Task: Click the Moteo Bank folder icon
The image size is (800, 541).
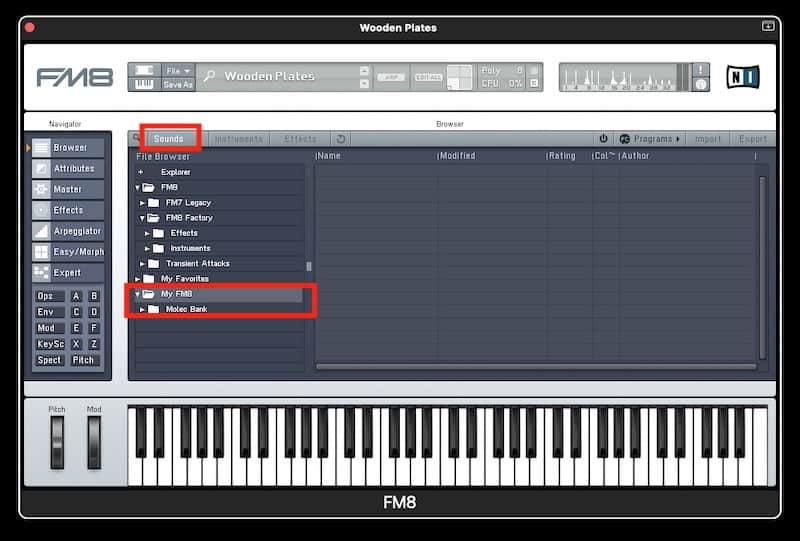Action: 154,309
